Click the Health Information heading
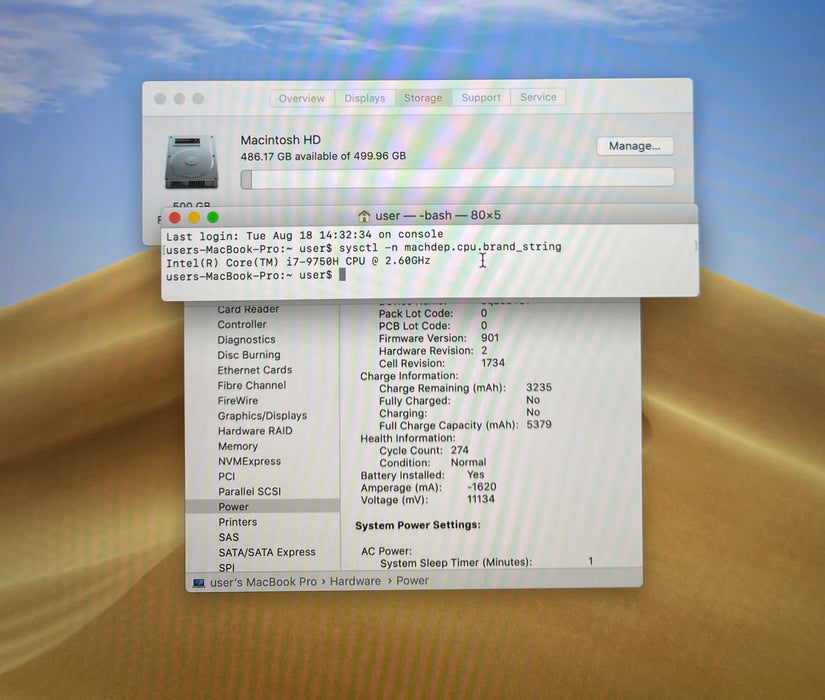Screen dimensions: 825x700 (407, 438)
